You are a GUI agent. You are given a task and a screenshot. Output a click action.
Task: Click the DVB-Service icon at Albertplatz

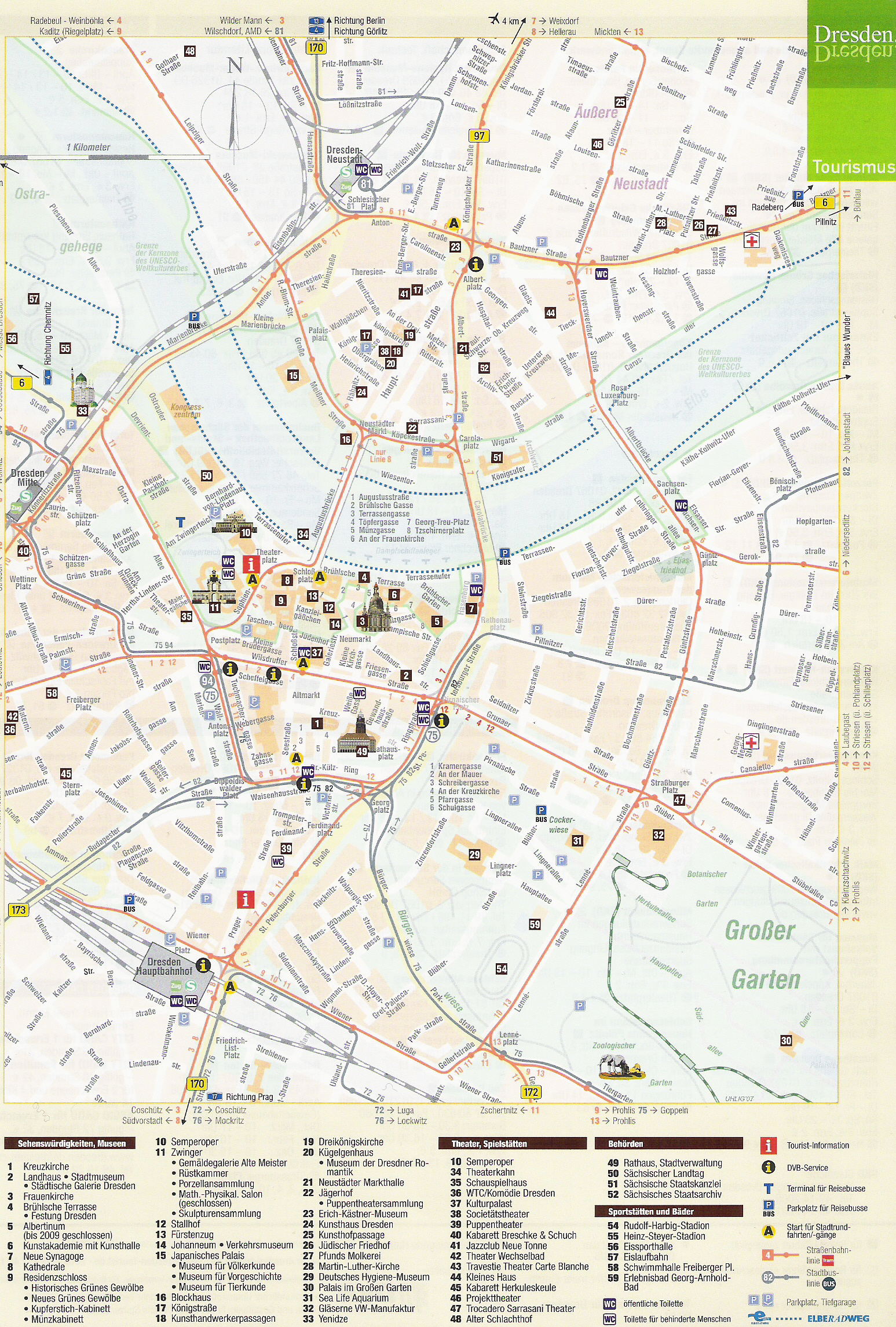coord(476,264)
